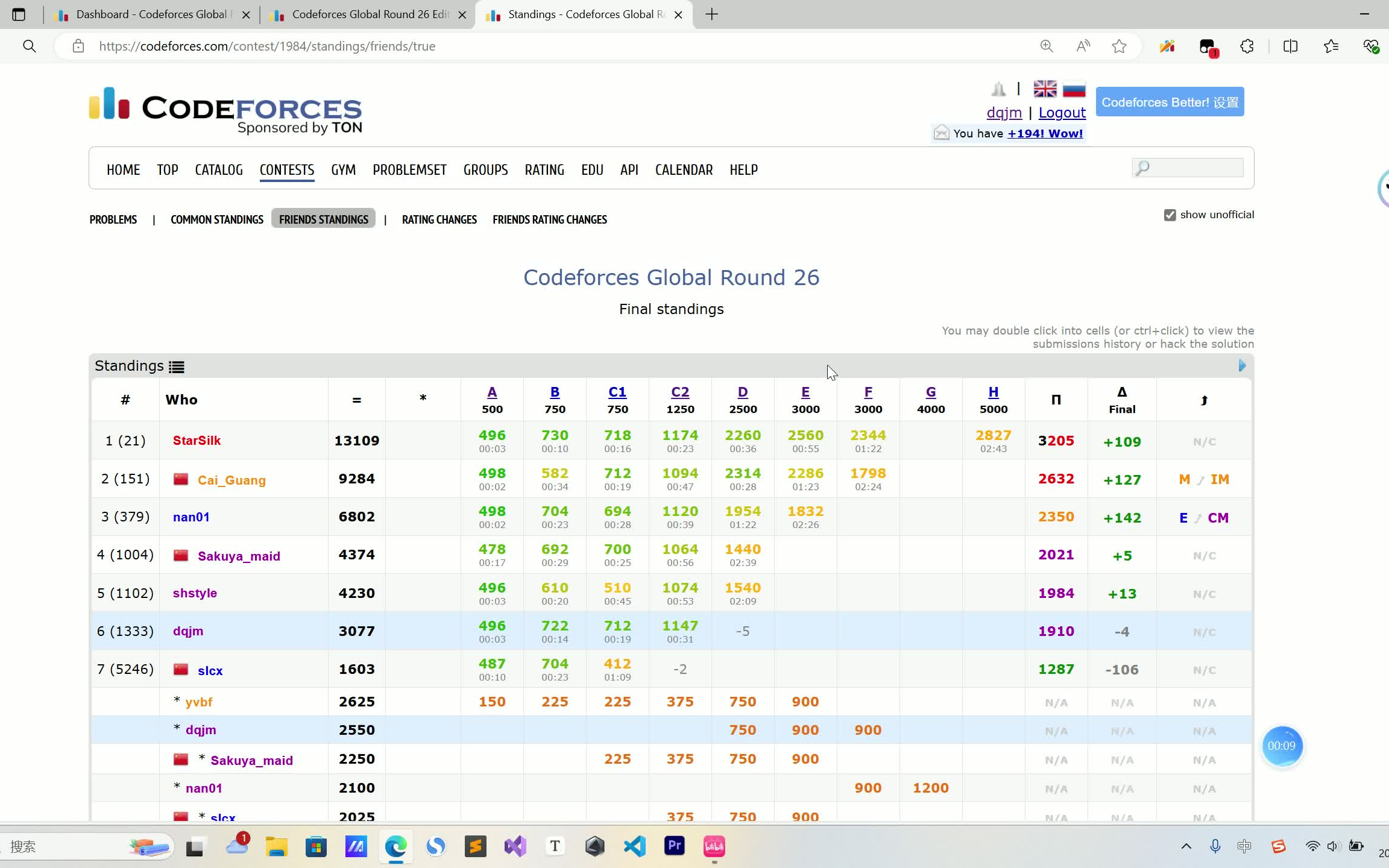Open the notification bell icon
The height and width of the screenshot is (868, 1389).
[x=999, y=88]
